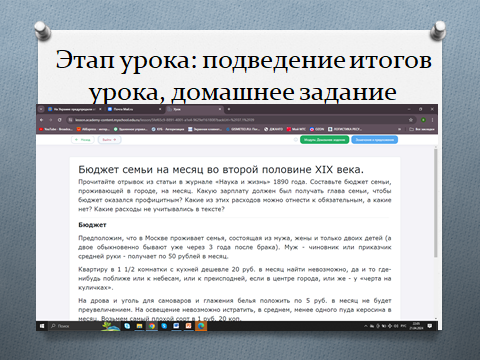Click the blue button next to the green one

pos(375,140)
